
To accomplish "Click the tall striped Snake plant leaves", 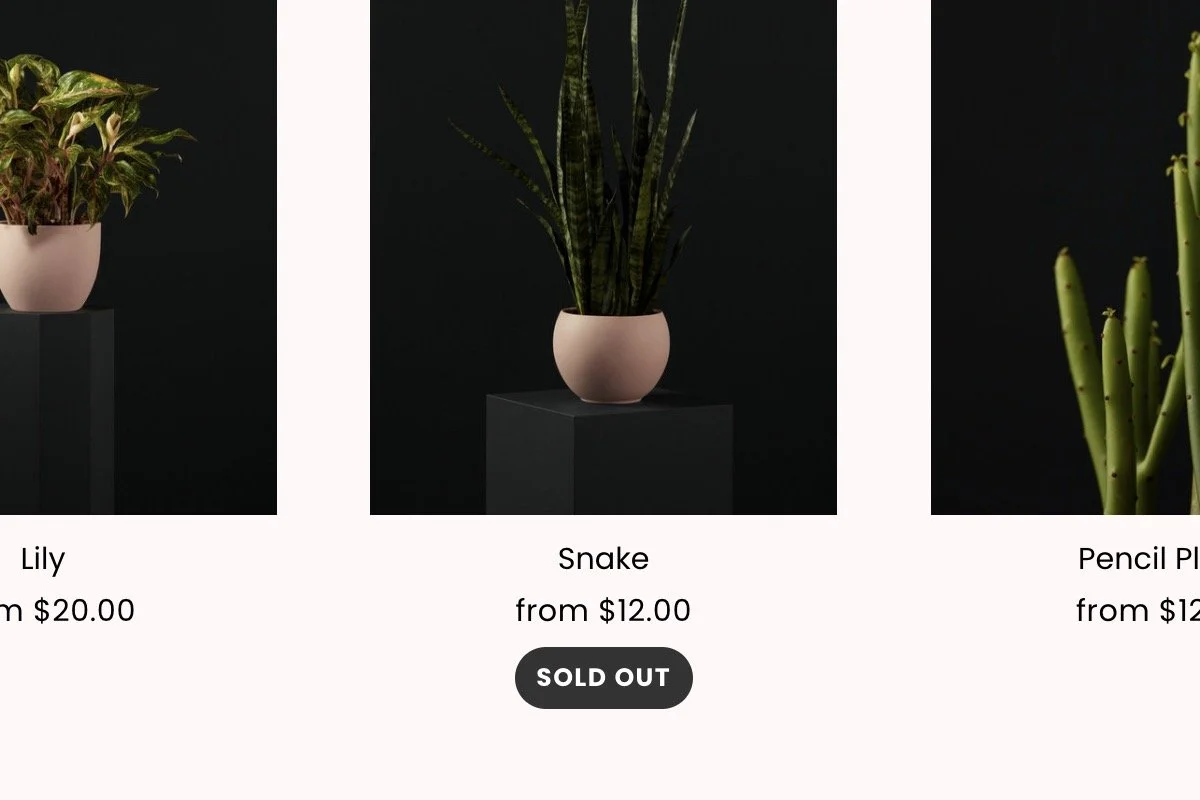I will tap(590, 160).
